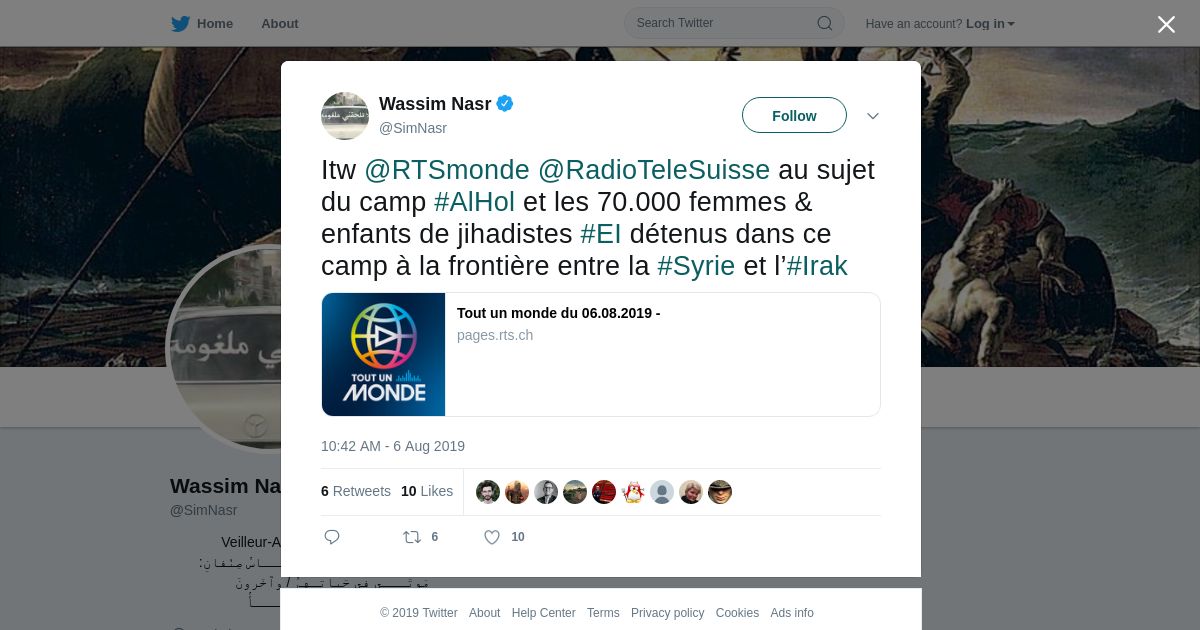Open the About menu item
The height and width of the screenshot is (630, 1200).
pos(280,23)
